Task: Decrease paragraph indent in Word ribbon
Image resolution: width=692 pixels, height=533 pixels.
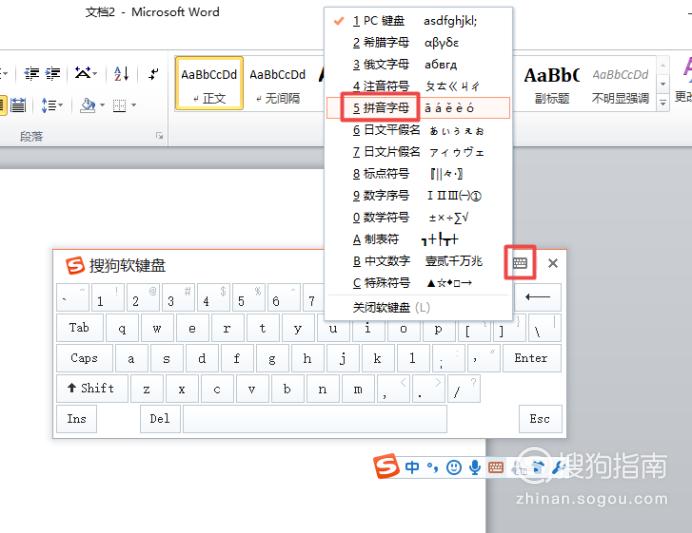Action: tap(31, 73)
